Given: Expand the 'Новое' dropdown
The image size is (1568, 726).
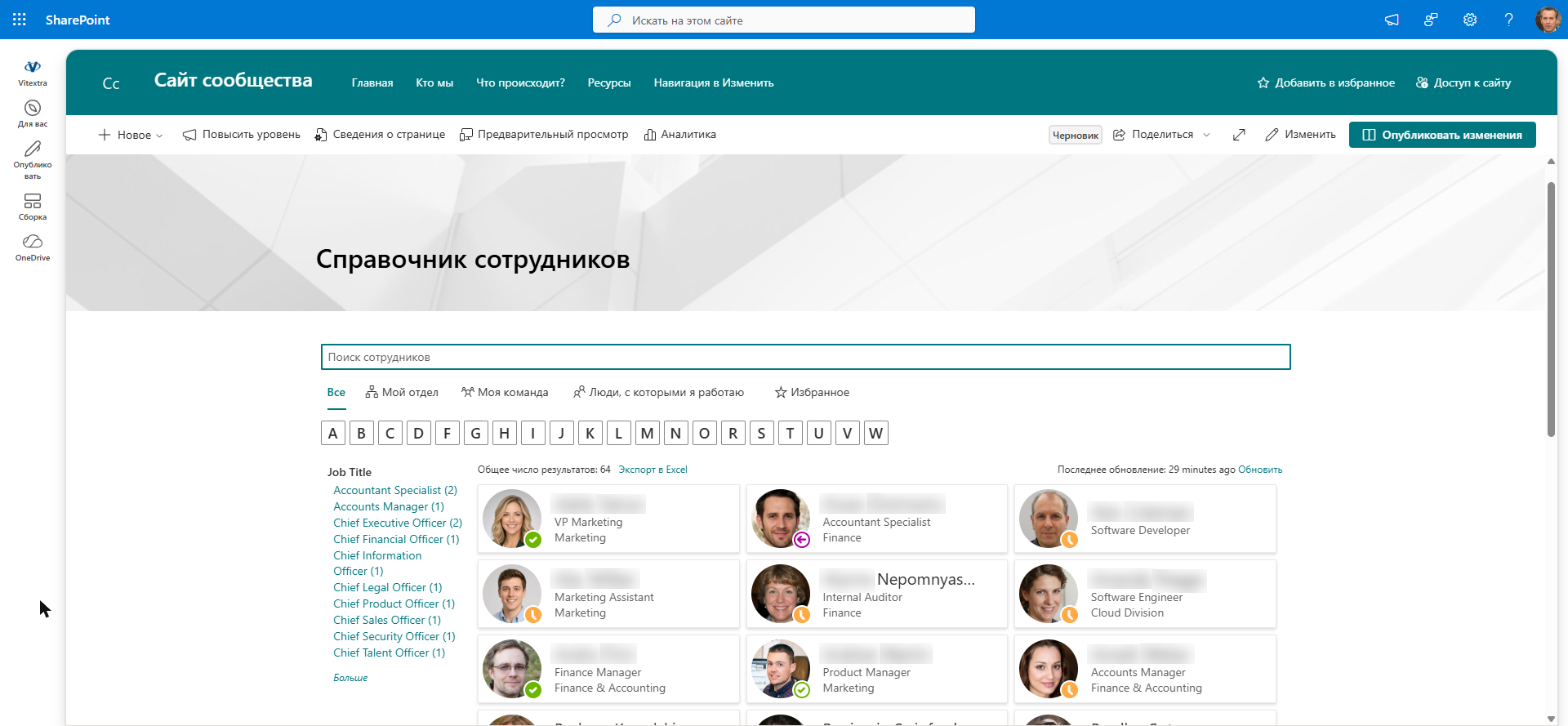Looking at the screenshot, I should (x=130, y=134).
